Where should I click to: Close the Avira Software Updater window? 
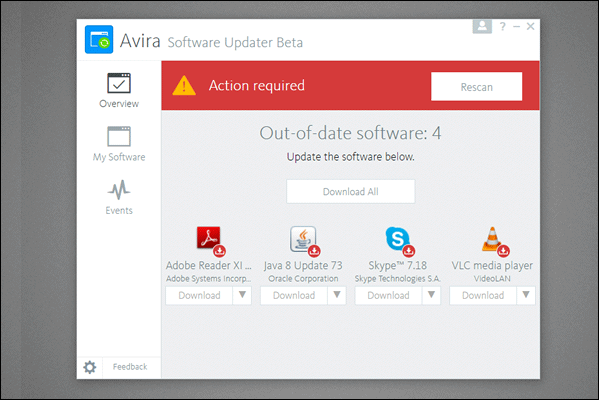pos(530,26)
